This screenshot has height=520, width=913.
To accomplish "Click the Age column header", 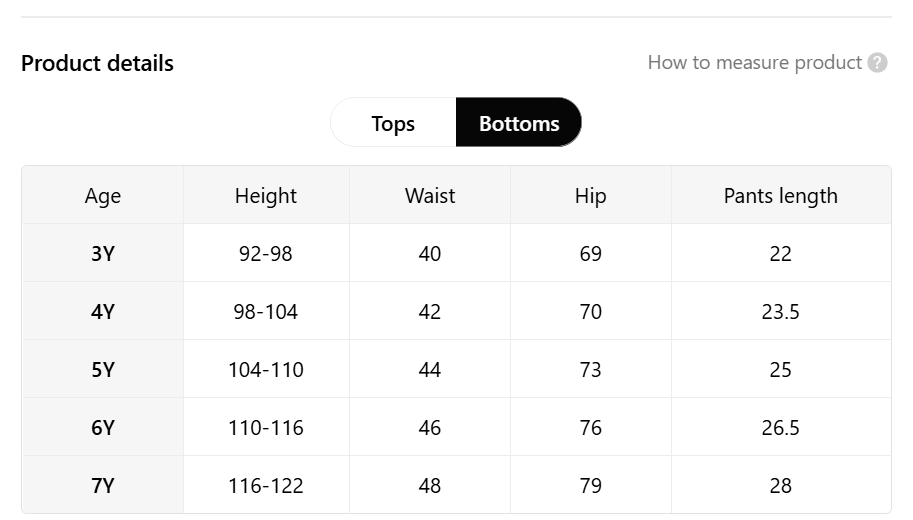I will (x=102, y=196).
